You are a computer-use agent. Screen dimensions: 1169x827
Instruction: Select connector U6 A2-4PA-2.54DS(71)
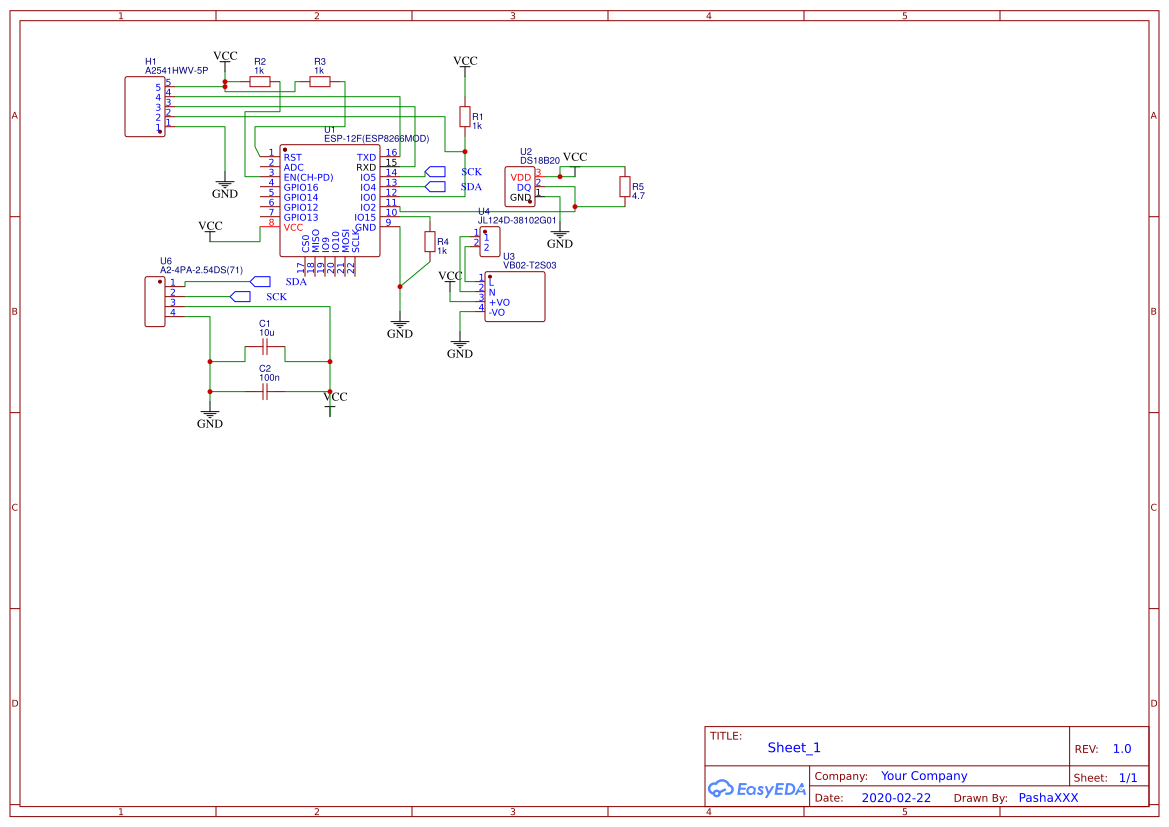click(153, 300)
